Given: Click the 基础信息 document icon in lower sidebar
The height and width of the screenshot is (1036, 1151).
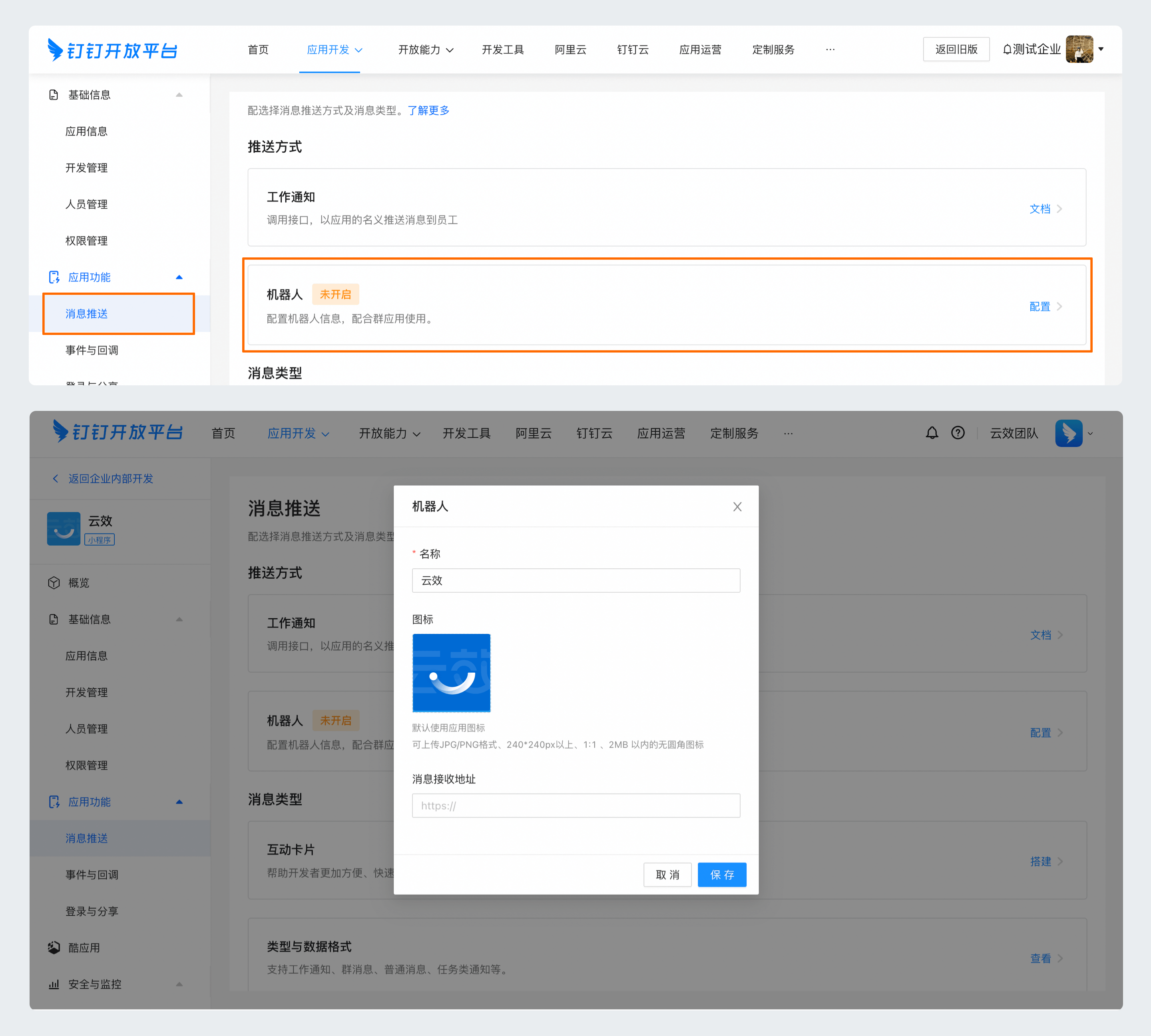Looking at the screenshot, I should [54, 620].
